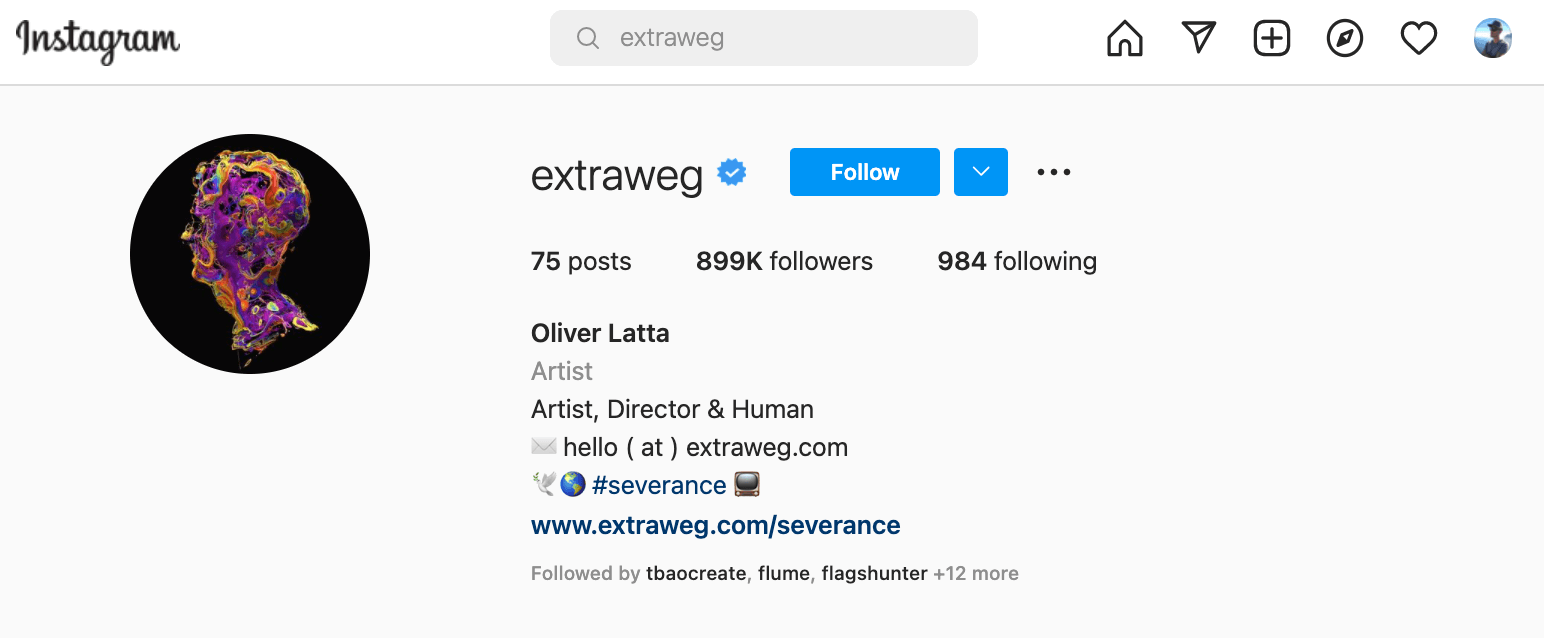This screenshot has width=1544, height=638.
Task: Open the three-dot profile options menu
Action: (x=1054, y=172)
